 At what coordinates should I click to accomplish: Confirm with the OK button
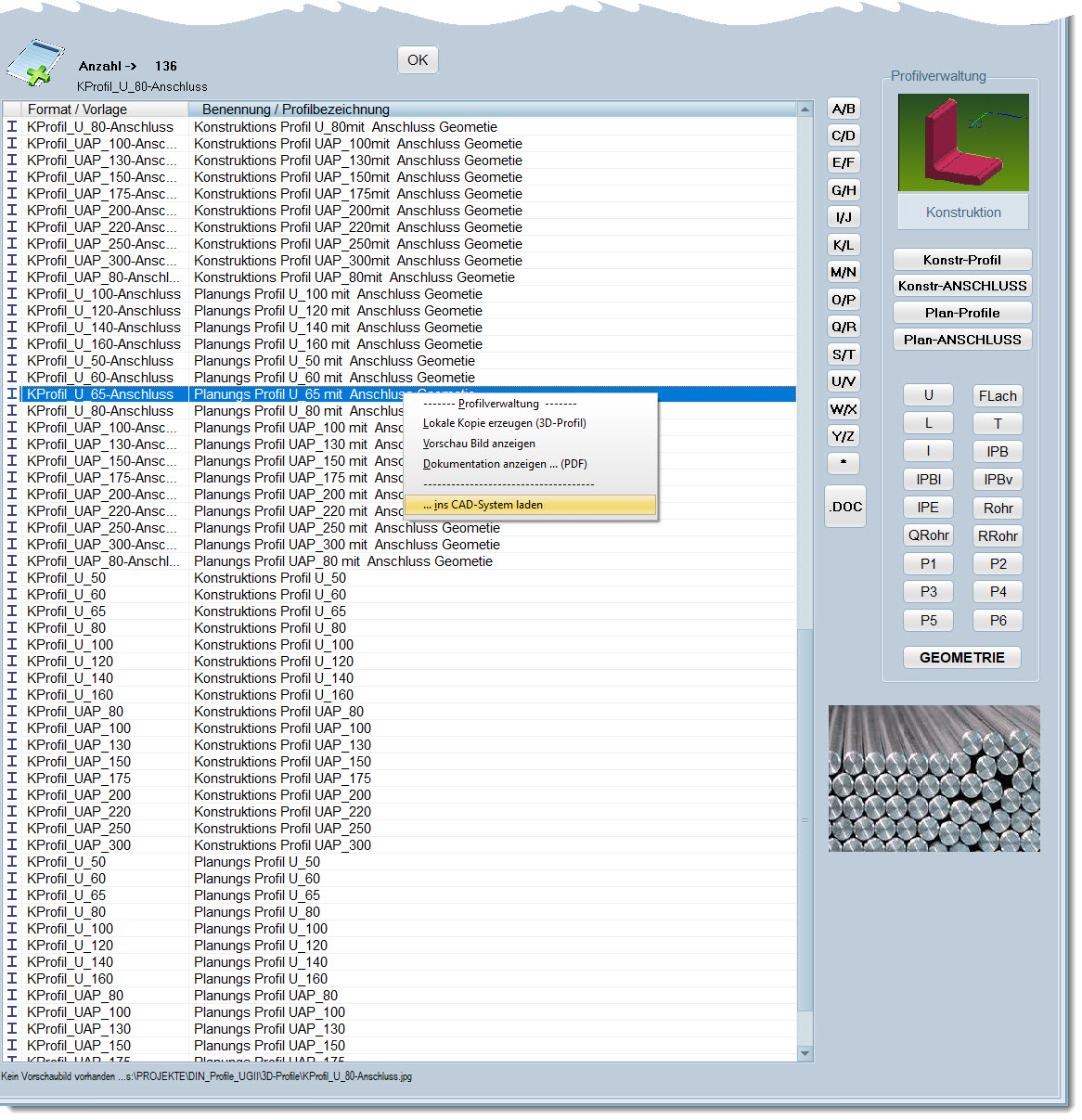418,60
